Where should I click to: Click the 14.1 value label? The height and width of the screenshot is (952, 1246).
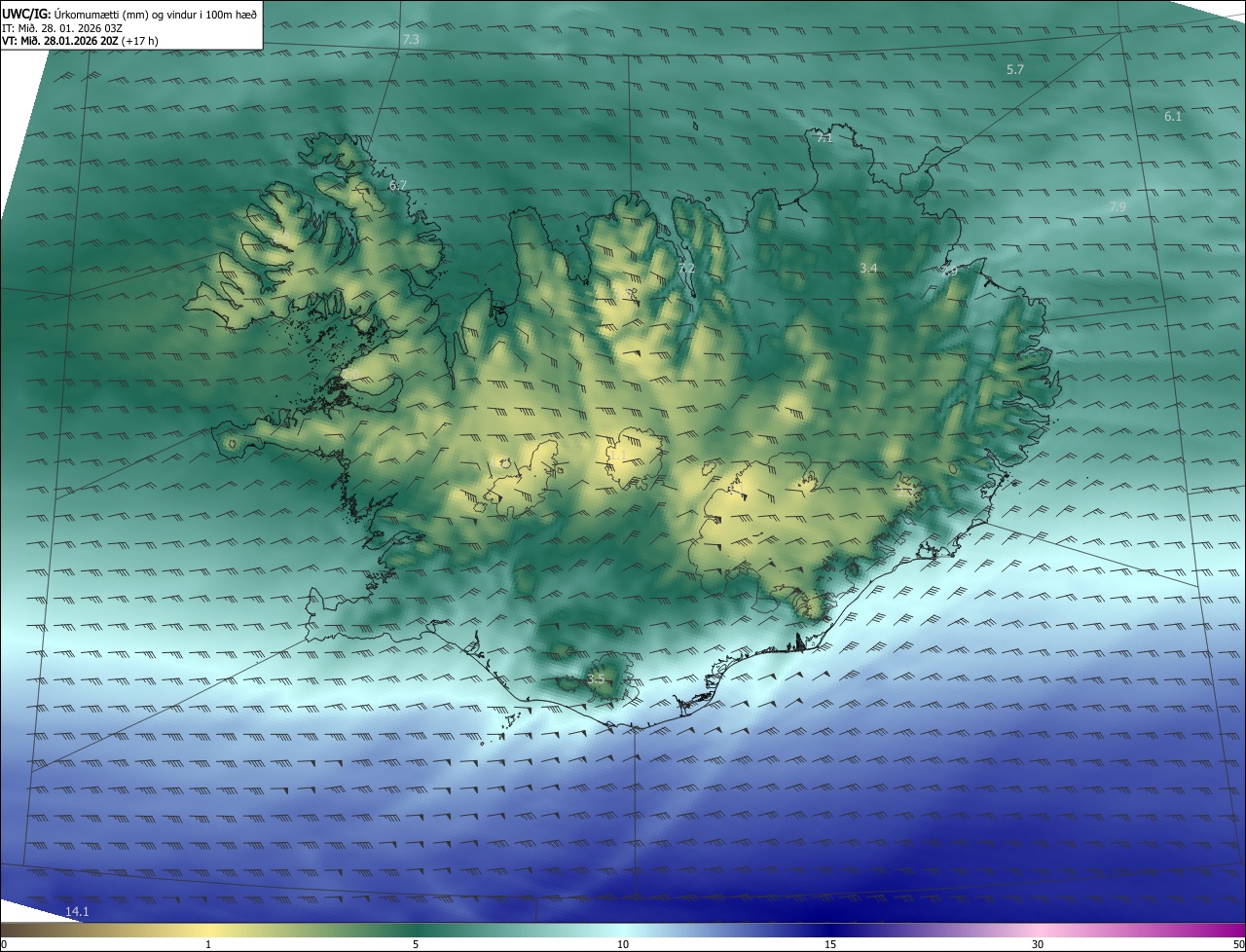coord(77,911)
